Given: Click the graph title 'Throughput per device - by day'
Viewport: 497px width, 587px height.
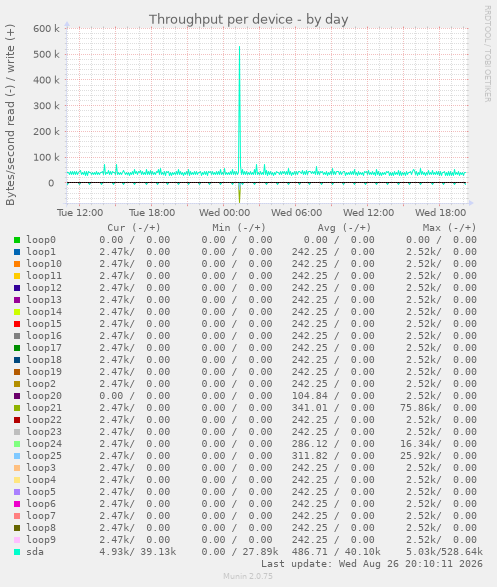Looking at the screenshot, I should click(x=248, y=19).
